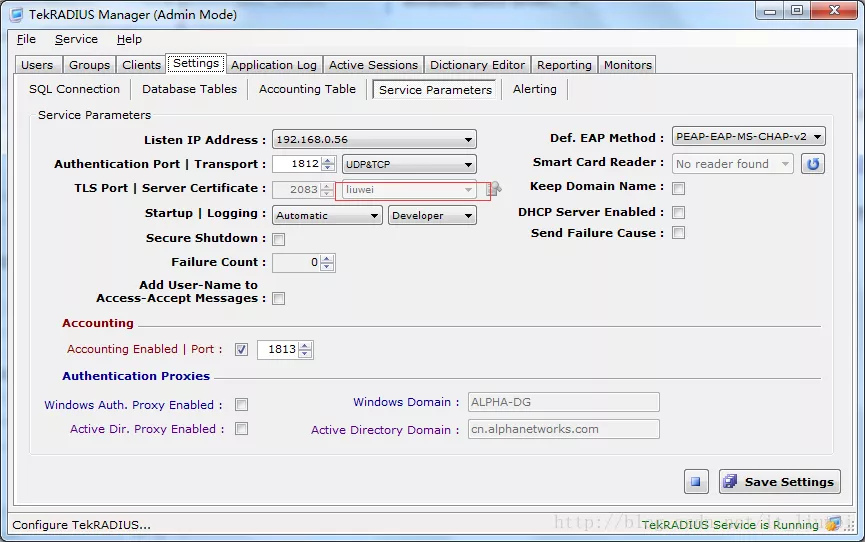Click the stop service square icon button
Screen dimensions: 865x542
(696, 482)
